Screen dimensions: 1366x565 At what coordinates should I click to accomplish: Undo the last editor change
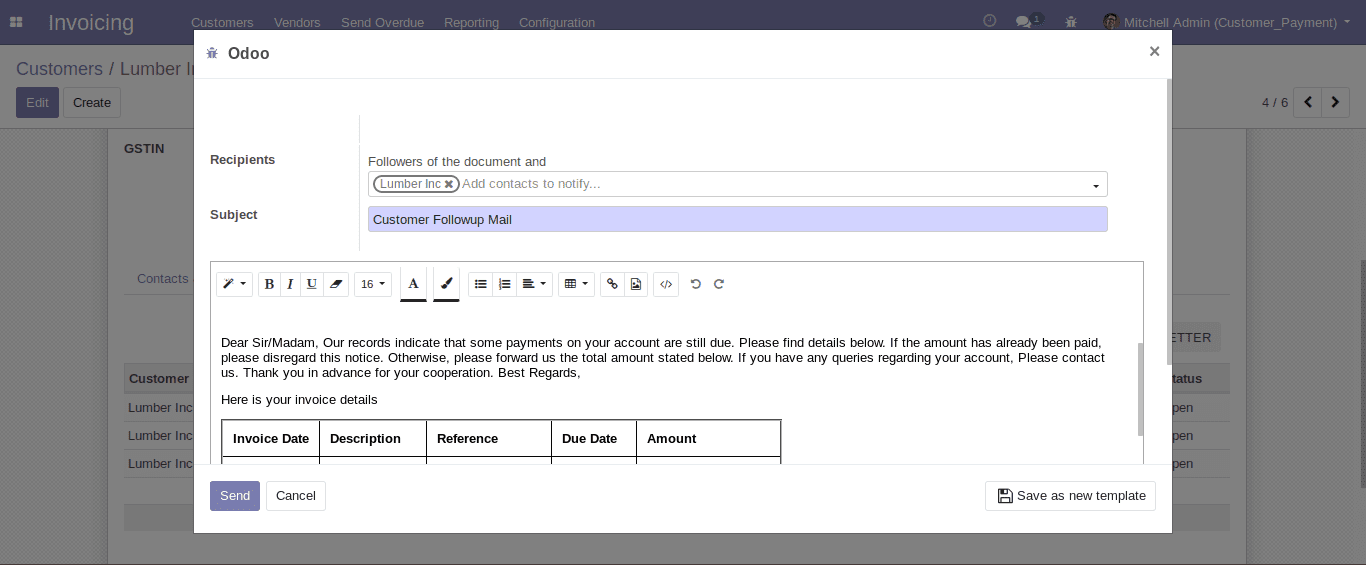pos(696,284)
